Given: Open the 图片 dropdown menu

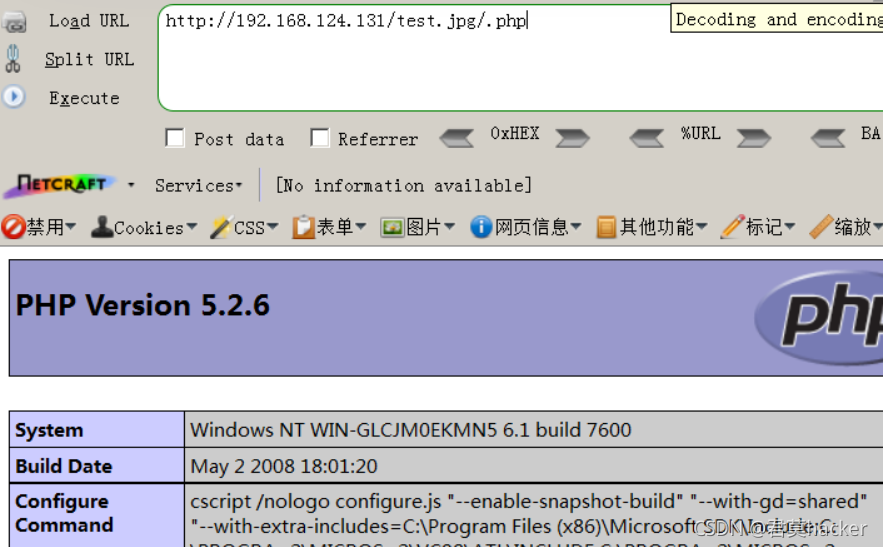Looking at the screenshot, I should coord(449,226).
